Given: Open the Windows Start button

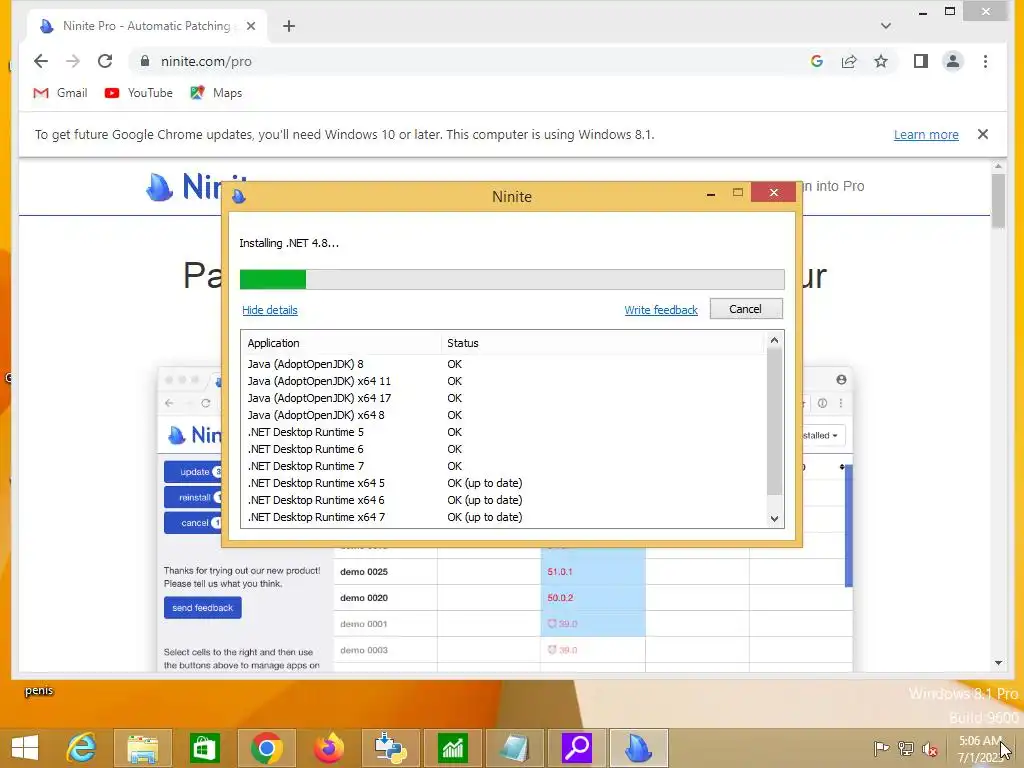Looking at the screenshot, I should point(25,748).
